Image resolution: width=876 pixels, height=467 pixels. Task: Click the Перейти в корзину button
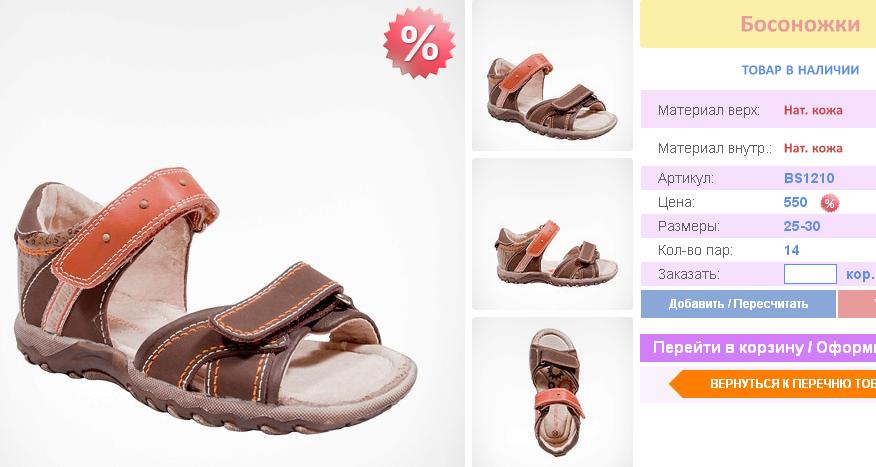(758, 348)
